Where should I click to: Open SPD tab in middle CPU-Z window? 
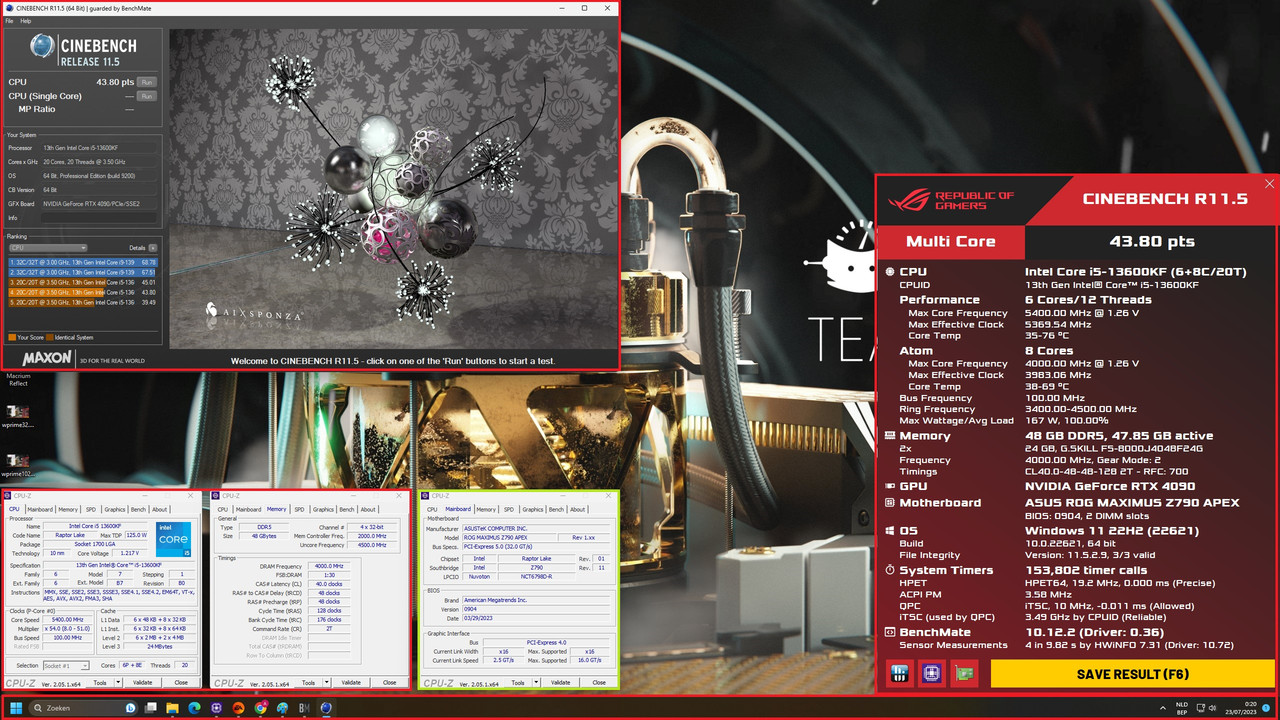point(299,509)
